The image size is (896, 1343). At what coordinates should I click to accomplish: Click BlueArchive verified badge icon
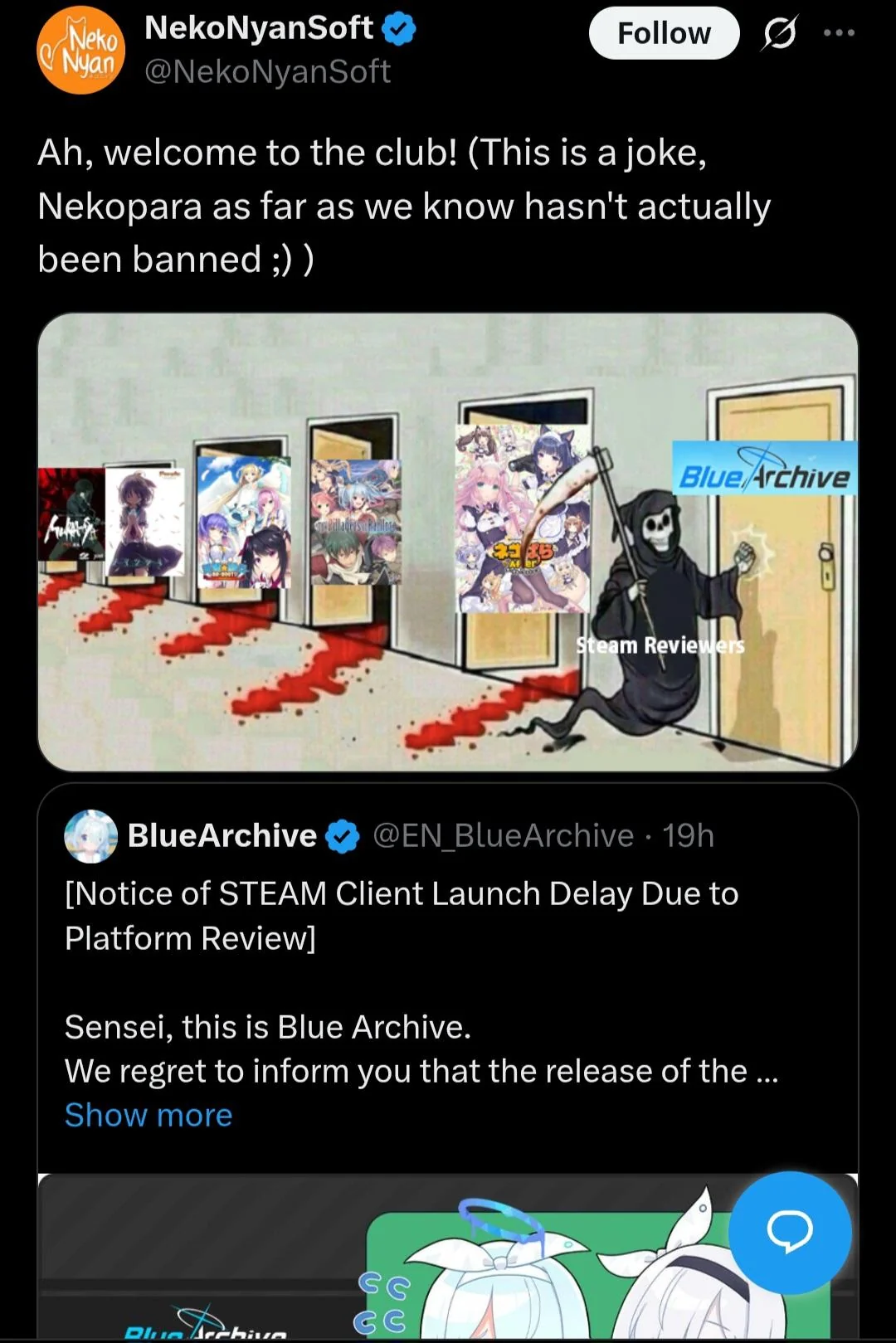pos(343,836)
